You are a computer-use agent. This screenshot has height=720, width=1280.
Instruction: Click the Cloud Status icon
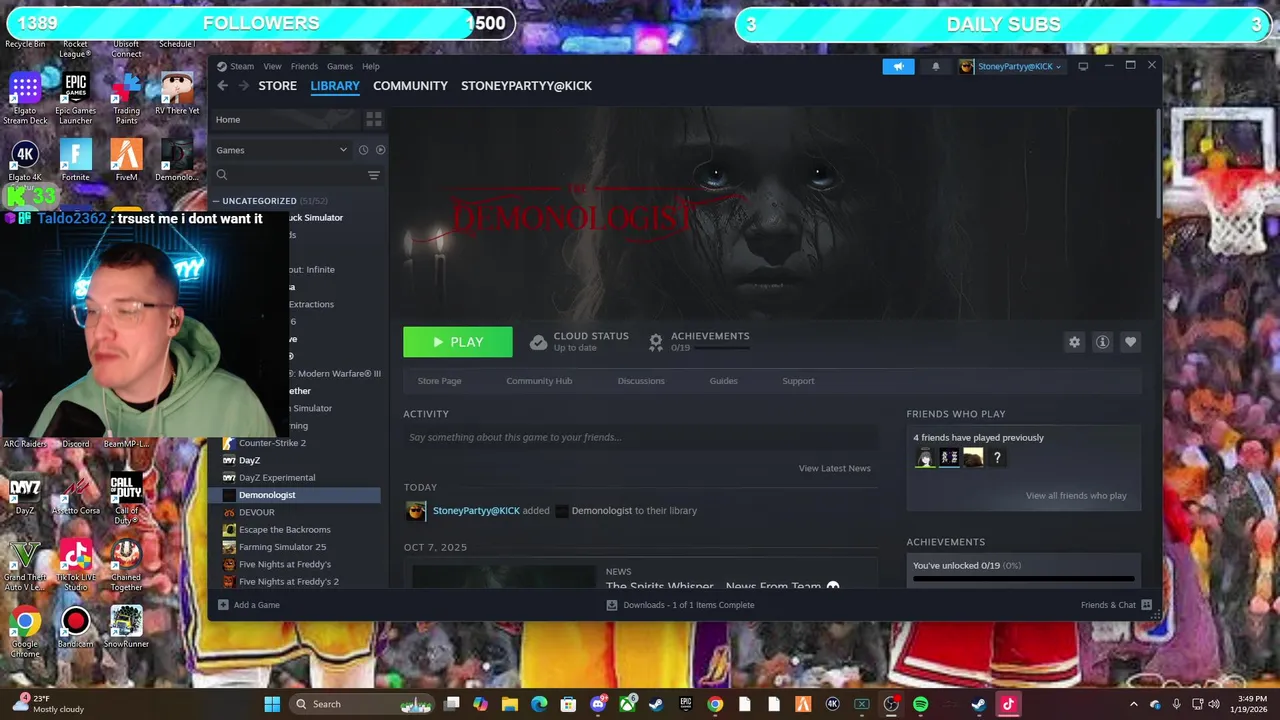(x=538, y=342)
